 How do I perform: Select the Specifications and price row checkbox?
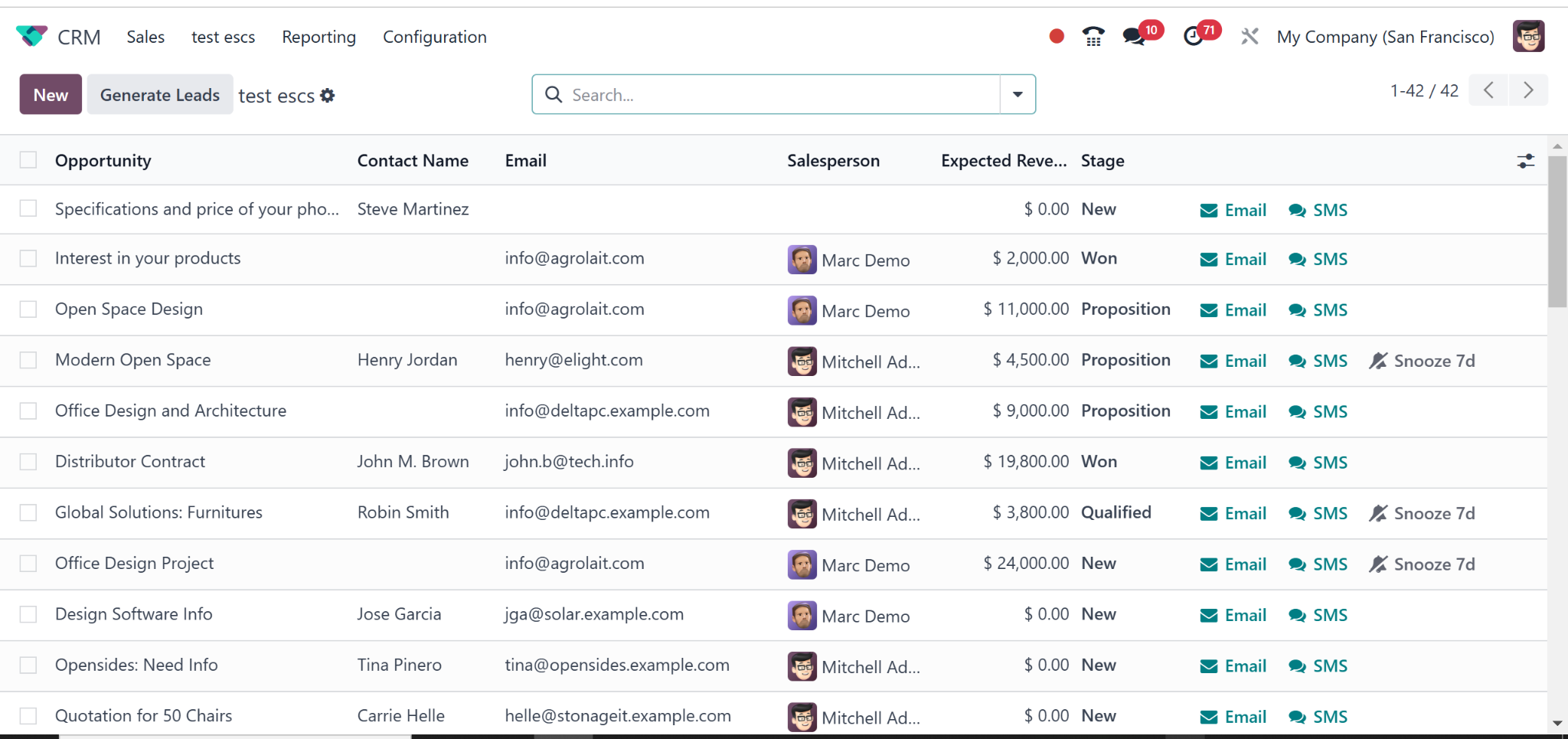coord(28,208)
